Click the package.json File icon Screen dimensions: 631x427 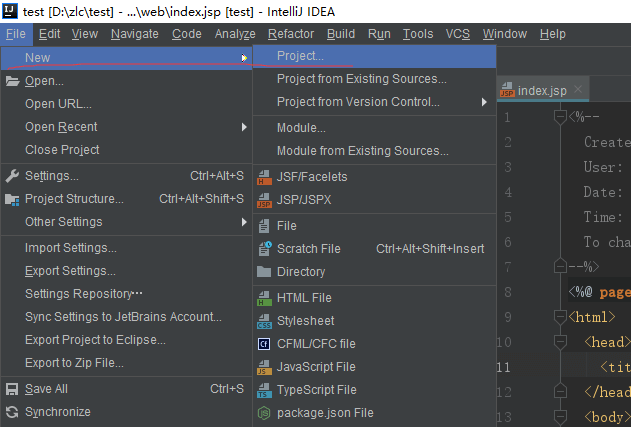tap(264, 413)
